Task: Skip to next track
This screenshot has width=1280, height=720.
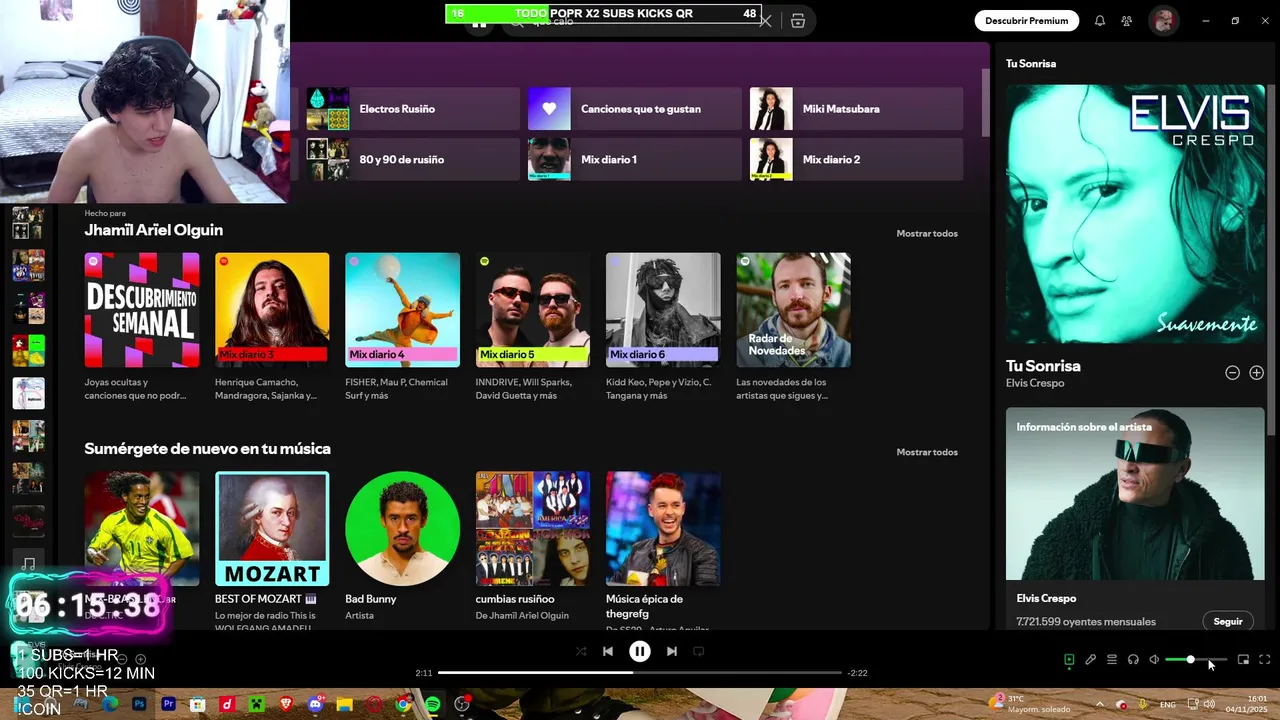Action: tap(672, 651)
